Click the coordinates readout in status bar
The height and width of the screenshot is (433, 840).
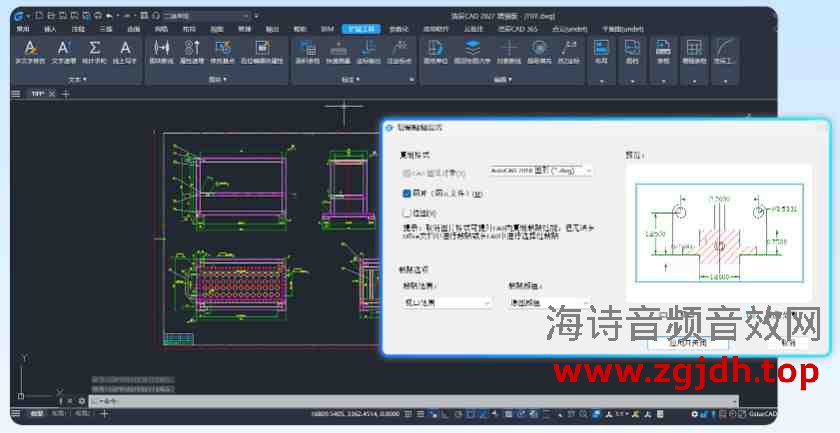click(356, 414)
